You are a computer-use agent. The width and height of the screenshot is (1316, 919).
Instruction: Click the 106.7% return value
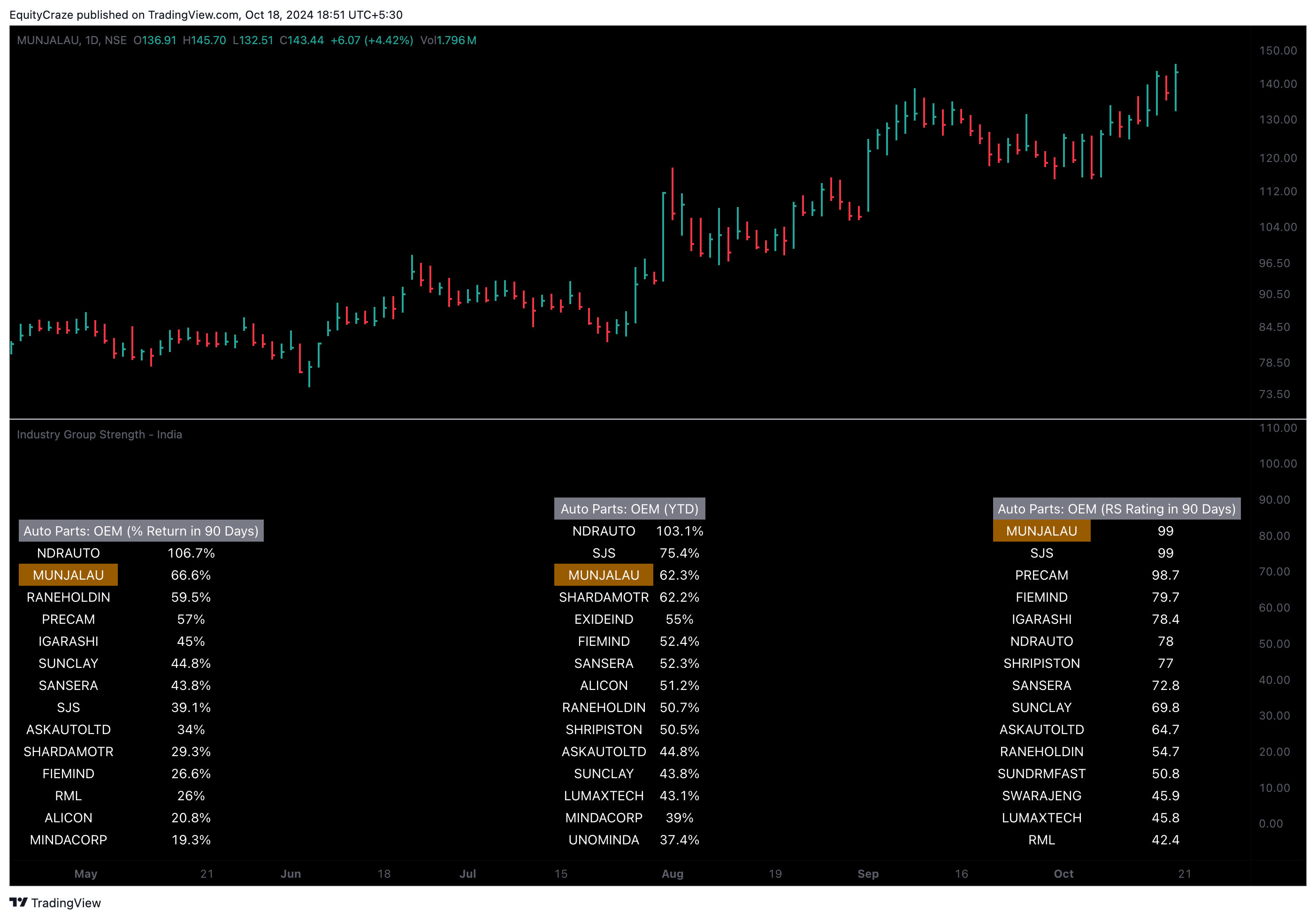pos(191,553)
